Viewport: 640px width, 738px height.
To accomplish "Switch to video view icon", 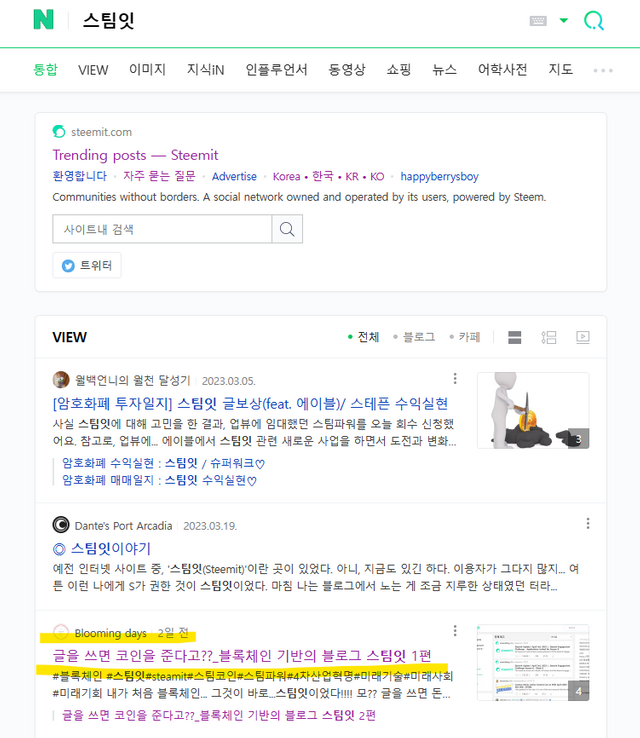I will (x=583, y=337).
